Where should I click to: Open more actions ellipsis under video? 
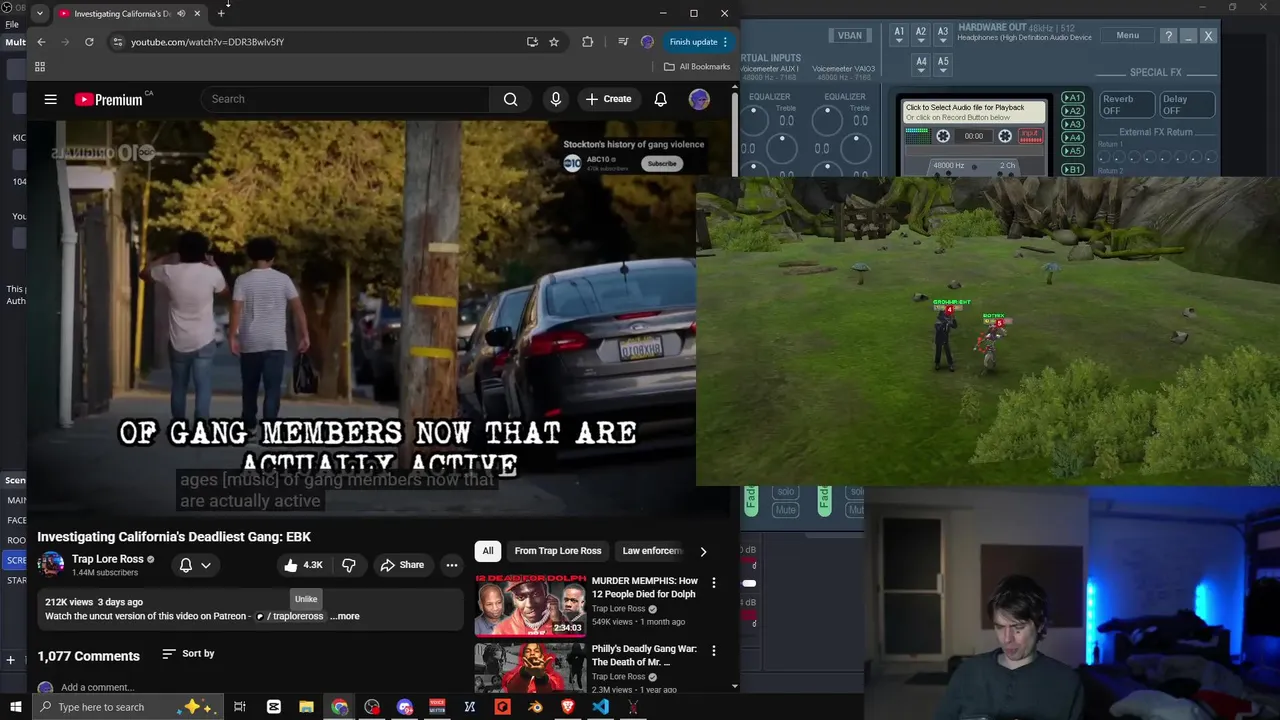(451, 565)
